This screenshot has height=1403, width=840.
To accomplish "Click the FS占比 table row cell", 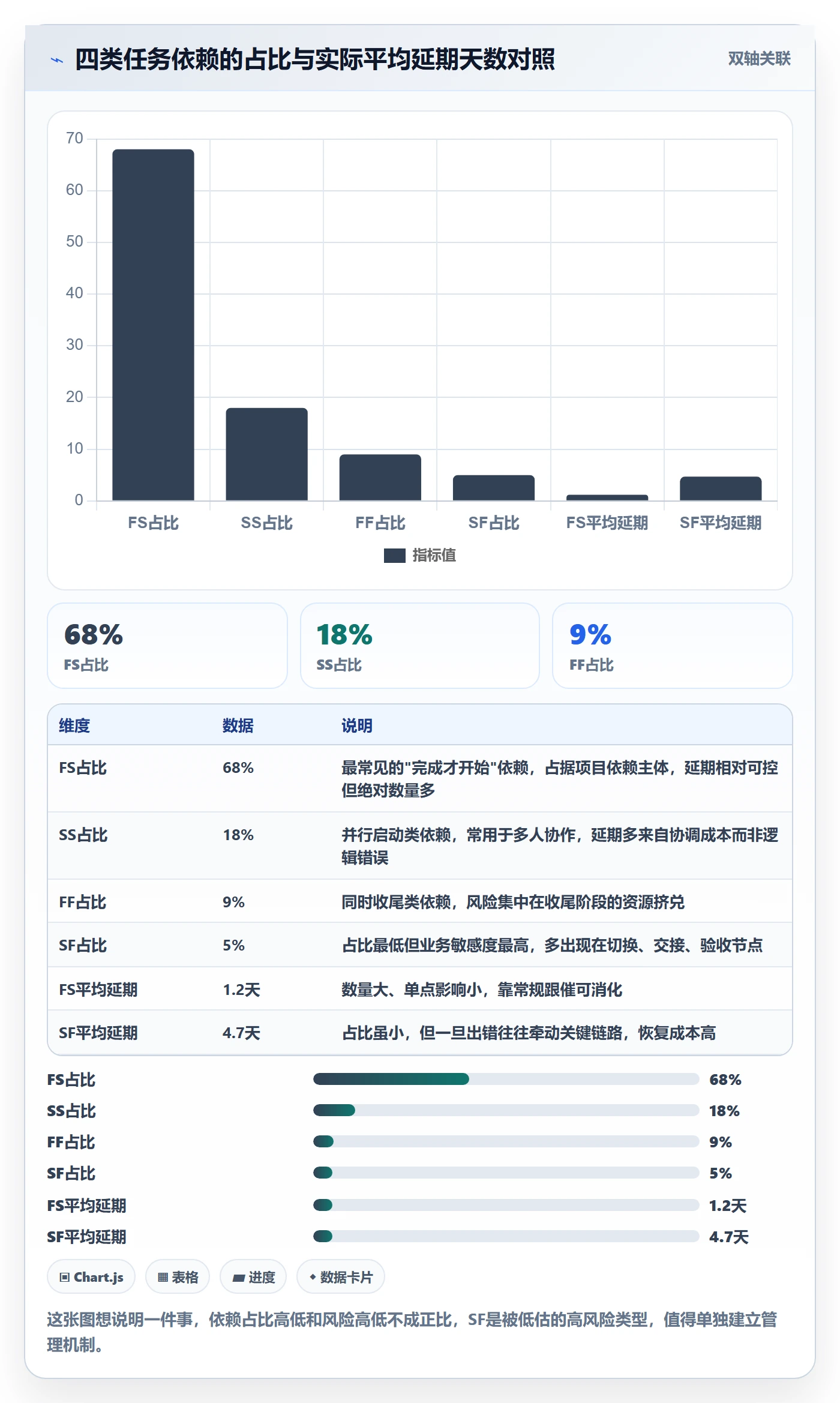I will 83,768.
